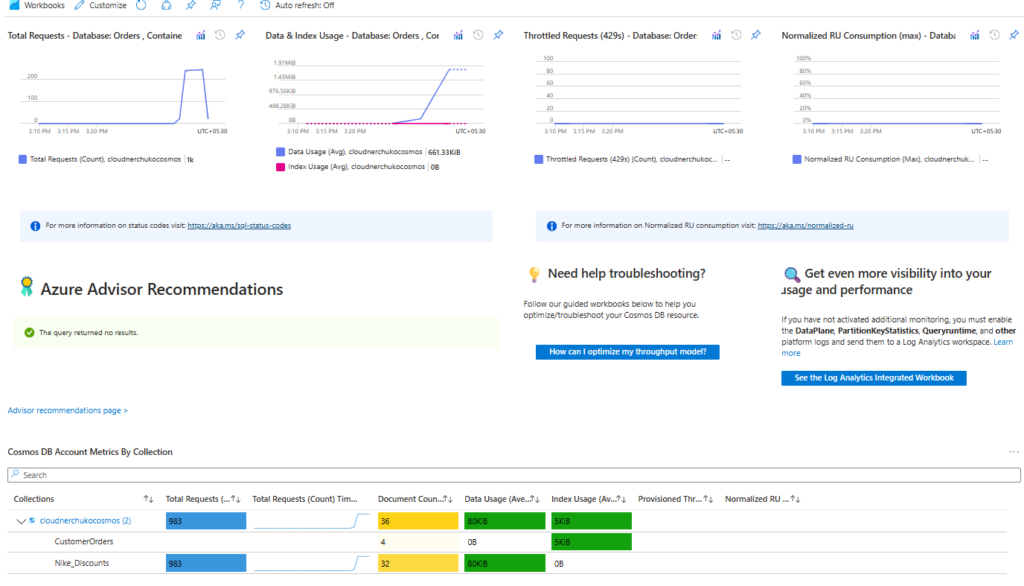This screenshot has height=586, width=1024.
Task: Open the Advisor recommendations page link
Action: coord(67,410)
